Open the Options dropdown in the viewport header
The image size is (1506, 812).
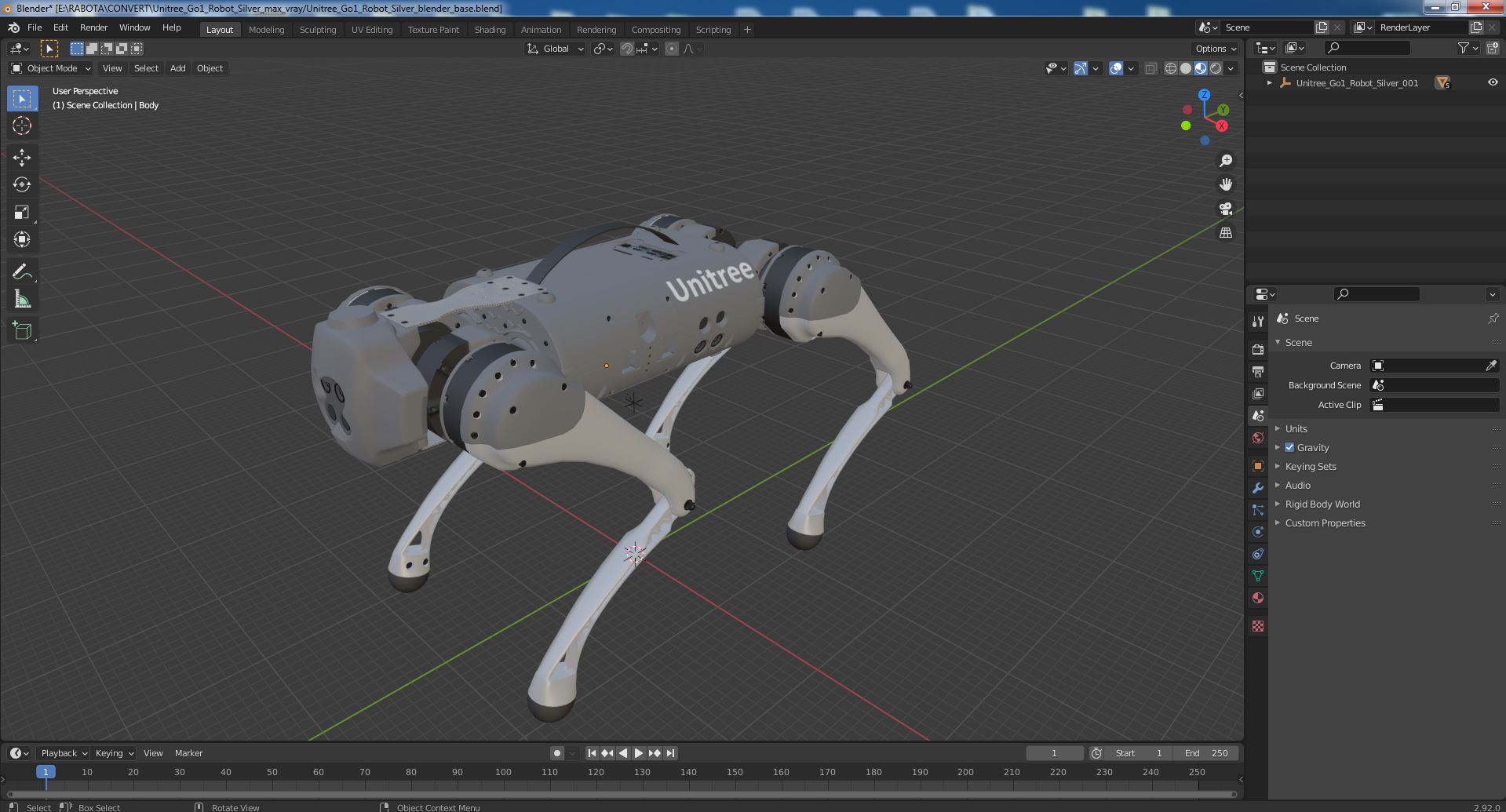(1216, 49)
